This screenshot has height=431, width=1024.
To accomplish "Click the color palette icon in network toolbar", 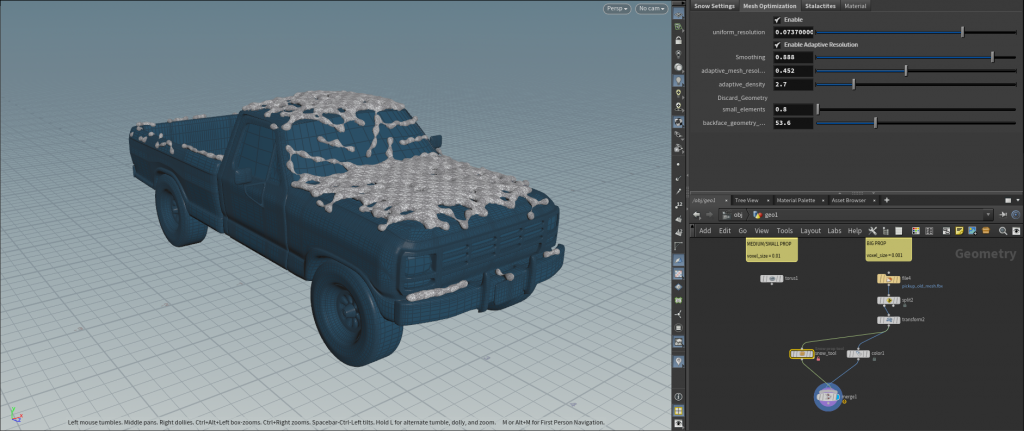I will pos(916,231).
